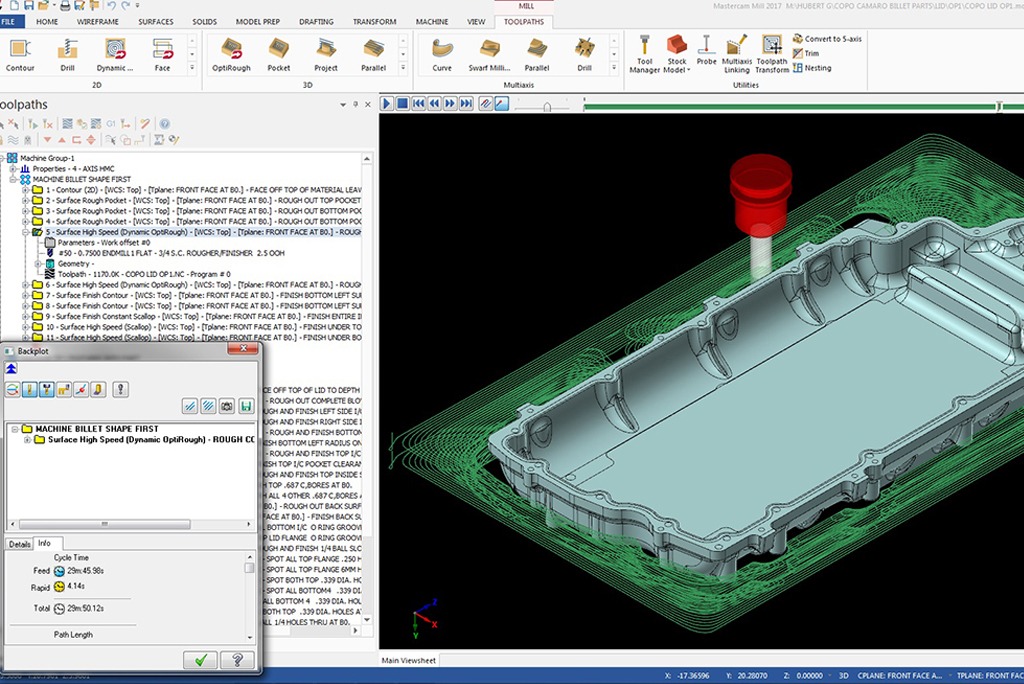Choose the Drill toolpath in 2D group
Image resolution: width=1024 pixels, height=684 pixels.
67,55
